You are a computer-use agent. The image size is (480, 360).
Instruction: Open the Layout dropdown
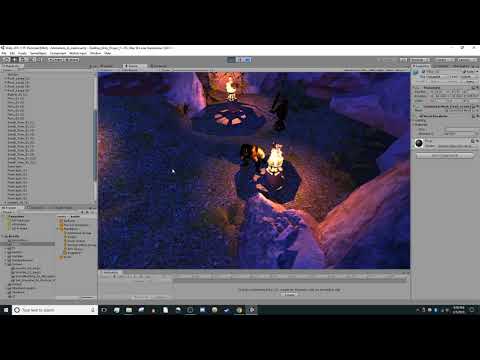467,60
